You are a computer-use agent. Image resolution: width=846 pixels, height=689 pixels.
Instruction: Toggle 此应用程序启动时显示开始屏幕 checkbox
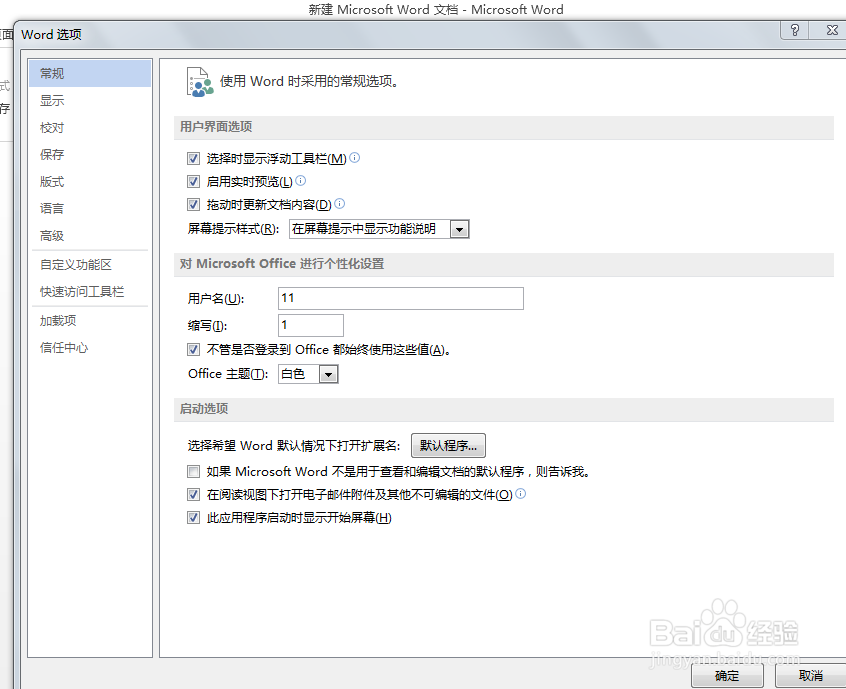pyautogui.click(x=193, y=518)
